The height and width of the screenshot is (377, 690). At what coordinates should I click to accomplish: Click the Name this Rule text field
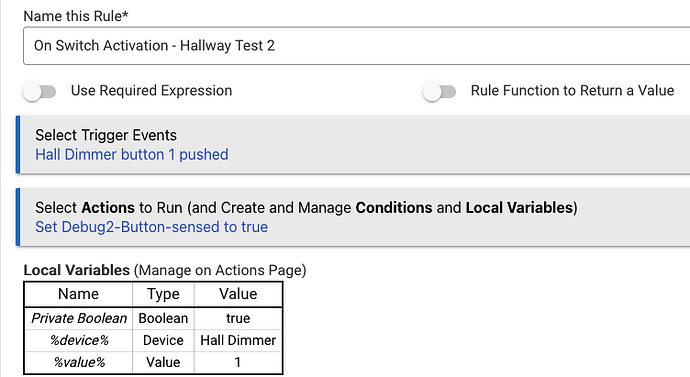click(356, 46)
